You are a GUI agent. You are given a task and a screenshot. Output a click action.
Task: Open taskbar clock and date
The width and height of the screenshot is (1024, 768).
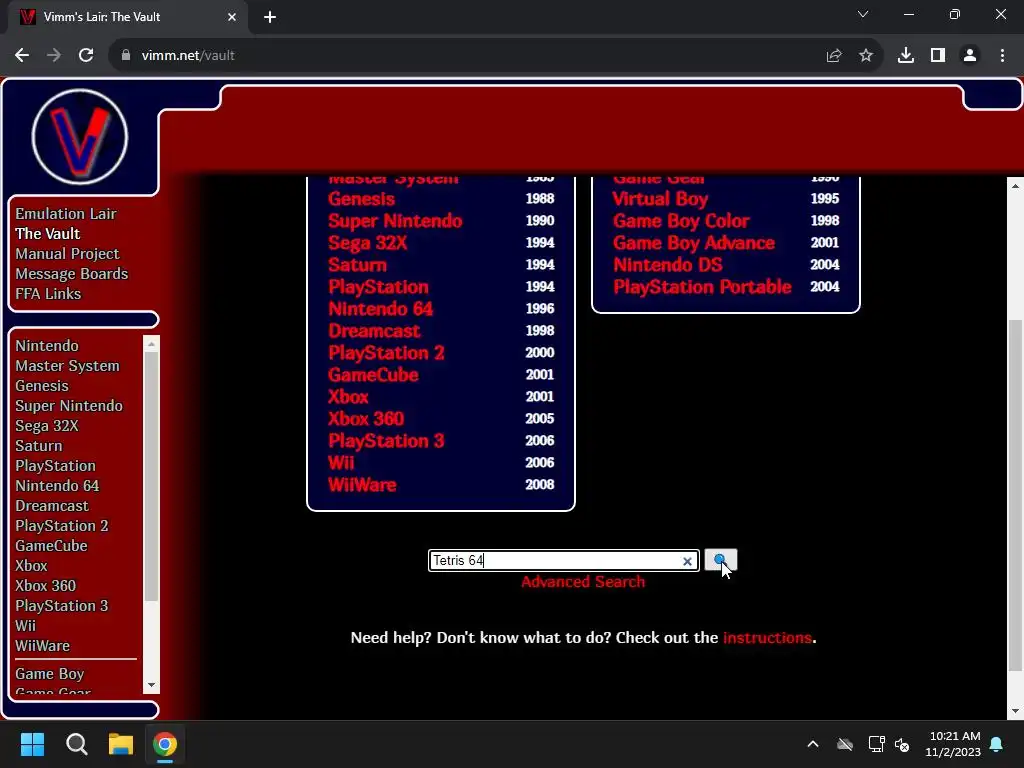tap(953, 744)
